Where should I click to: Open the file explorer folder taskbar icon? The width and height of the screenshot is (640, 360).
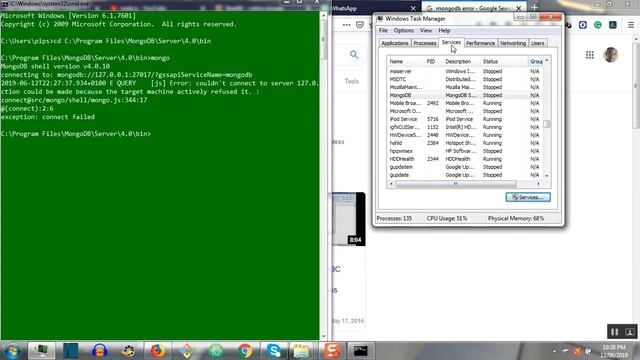[301, 351]
